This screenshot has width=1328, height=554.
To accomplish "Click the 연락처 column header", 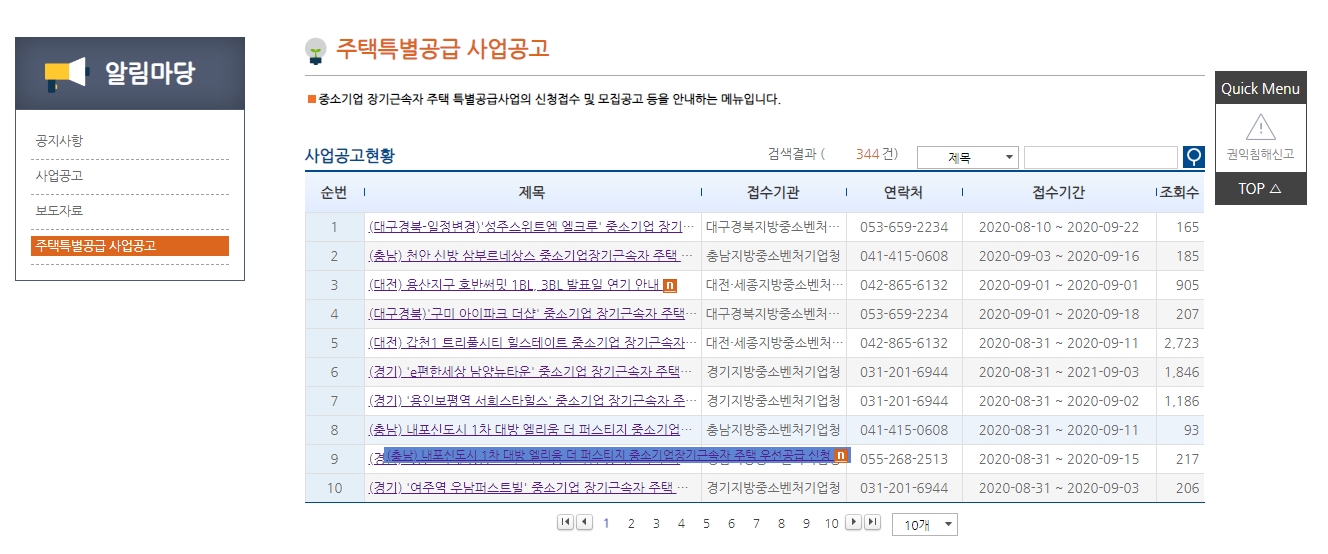I will (x=904, y=193).
